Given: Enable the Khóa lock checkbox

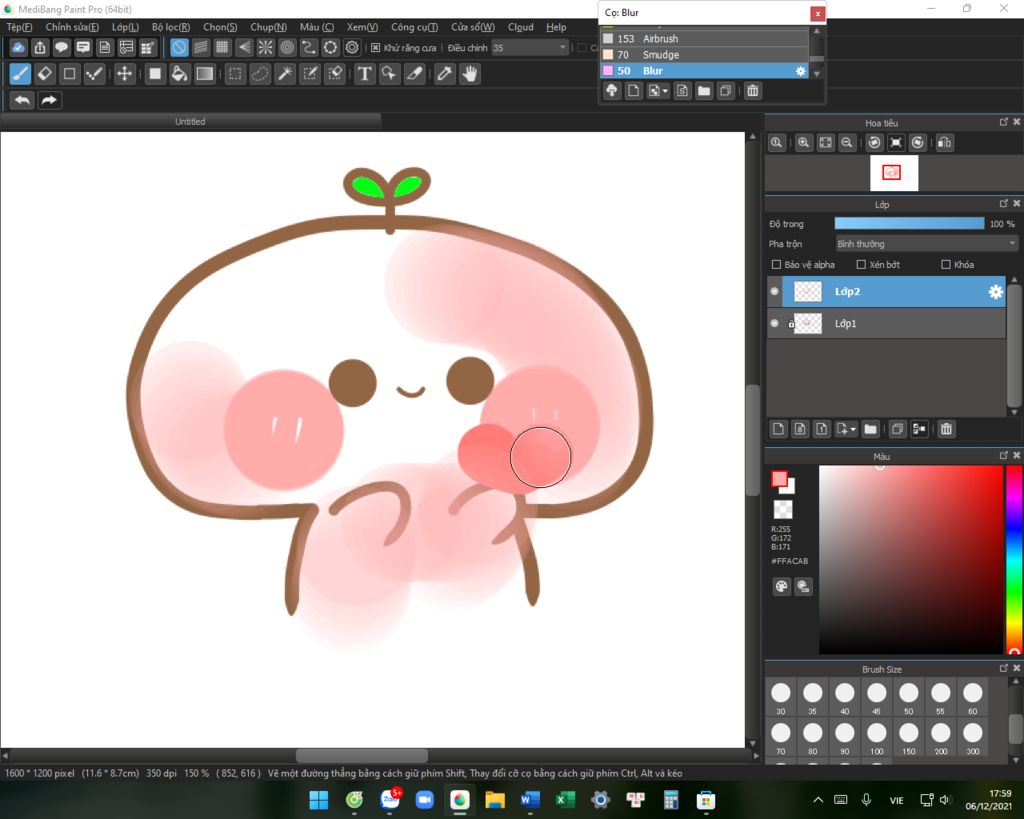Looking at the screenshot, I should click(946, 265).
